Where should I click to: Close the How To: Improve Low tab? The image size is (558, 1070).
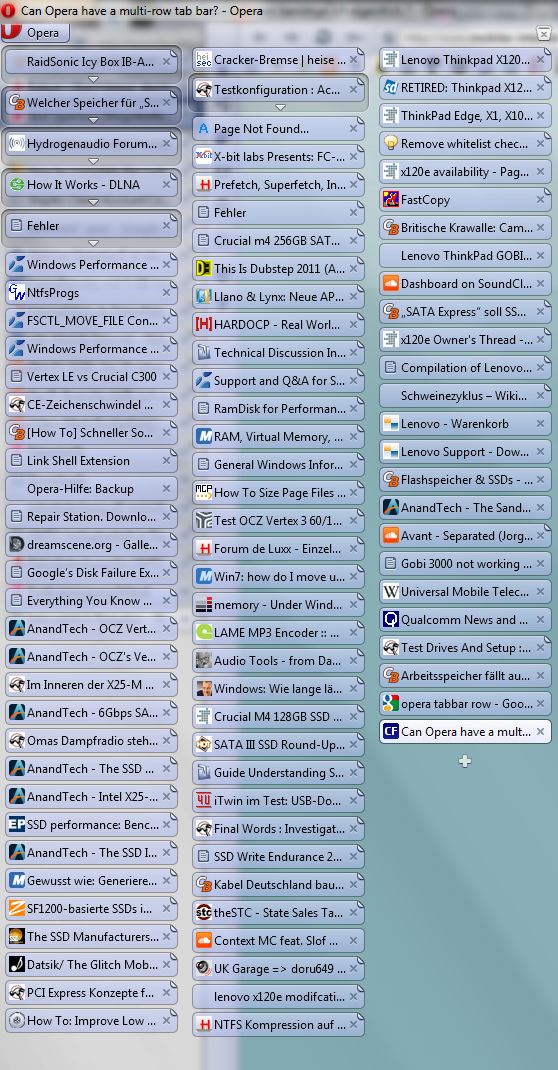click(x=166, y=1021)
